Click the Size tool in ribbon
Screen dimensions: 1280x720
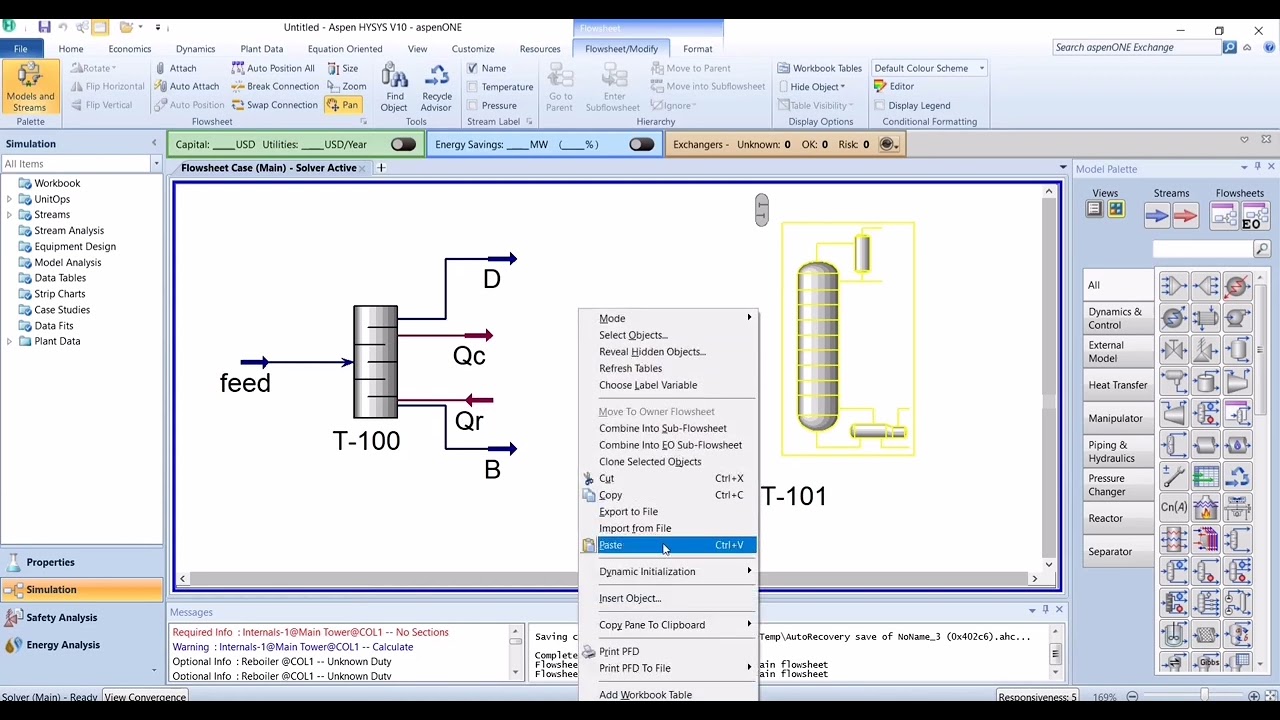342,68
